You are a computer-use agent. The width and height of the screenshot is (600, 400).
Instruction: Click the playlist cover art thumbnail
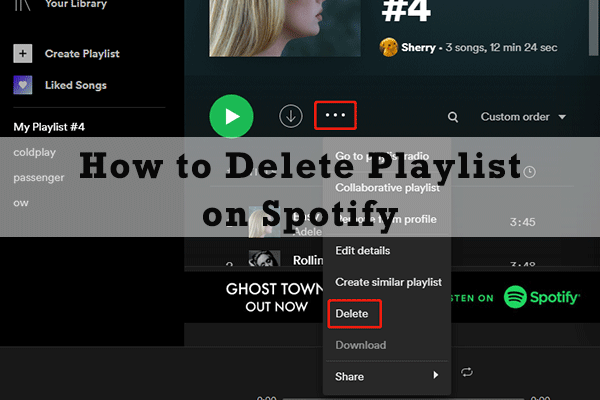262,27
